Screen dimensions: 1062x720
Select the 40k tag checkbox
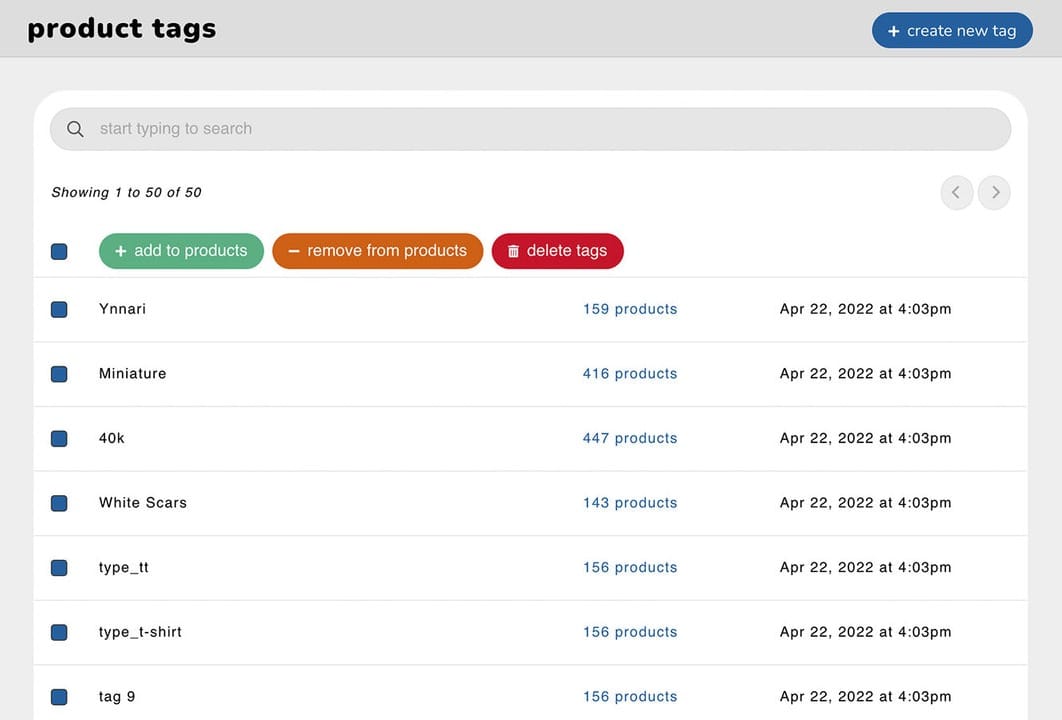pyautogui.click(x=58, y=438)
